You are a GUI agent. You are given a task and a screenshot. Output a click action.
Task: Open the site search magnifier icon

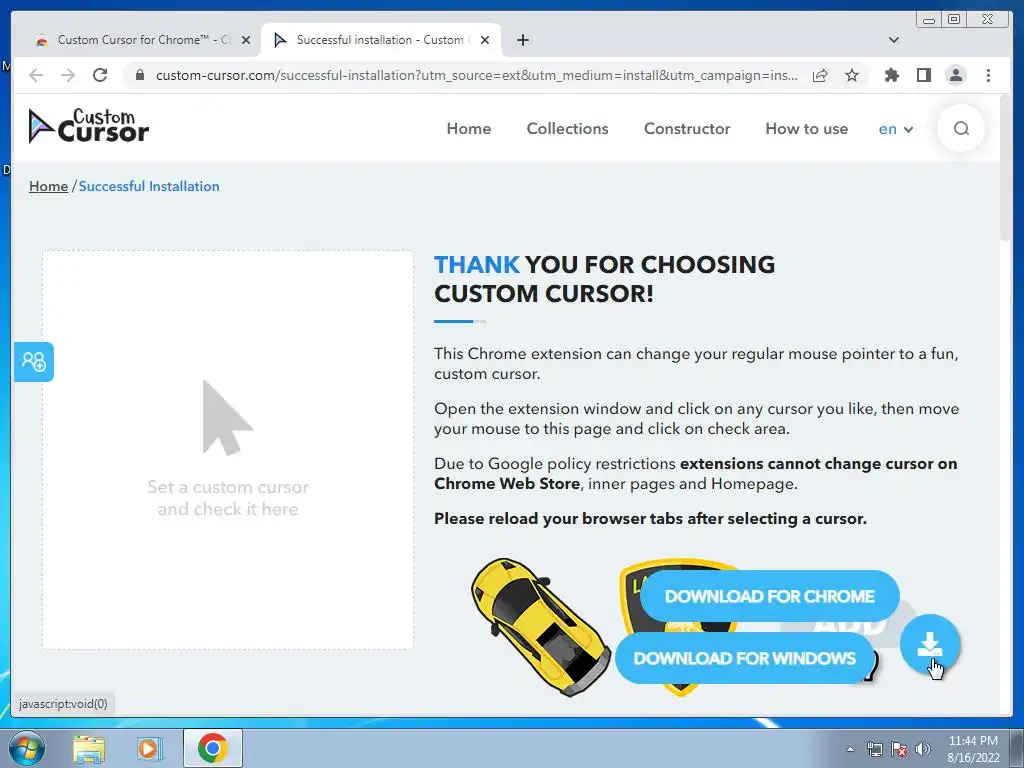click(x=961, y=129)
